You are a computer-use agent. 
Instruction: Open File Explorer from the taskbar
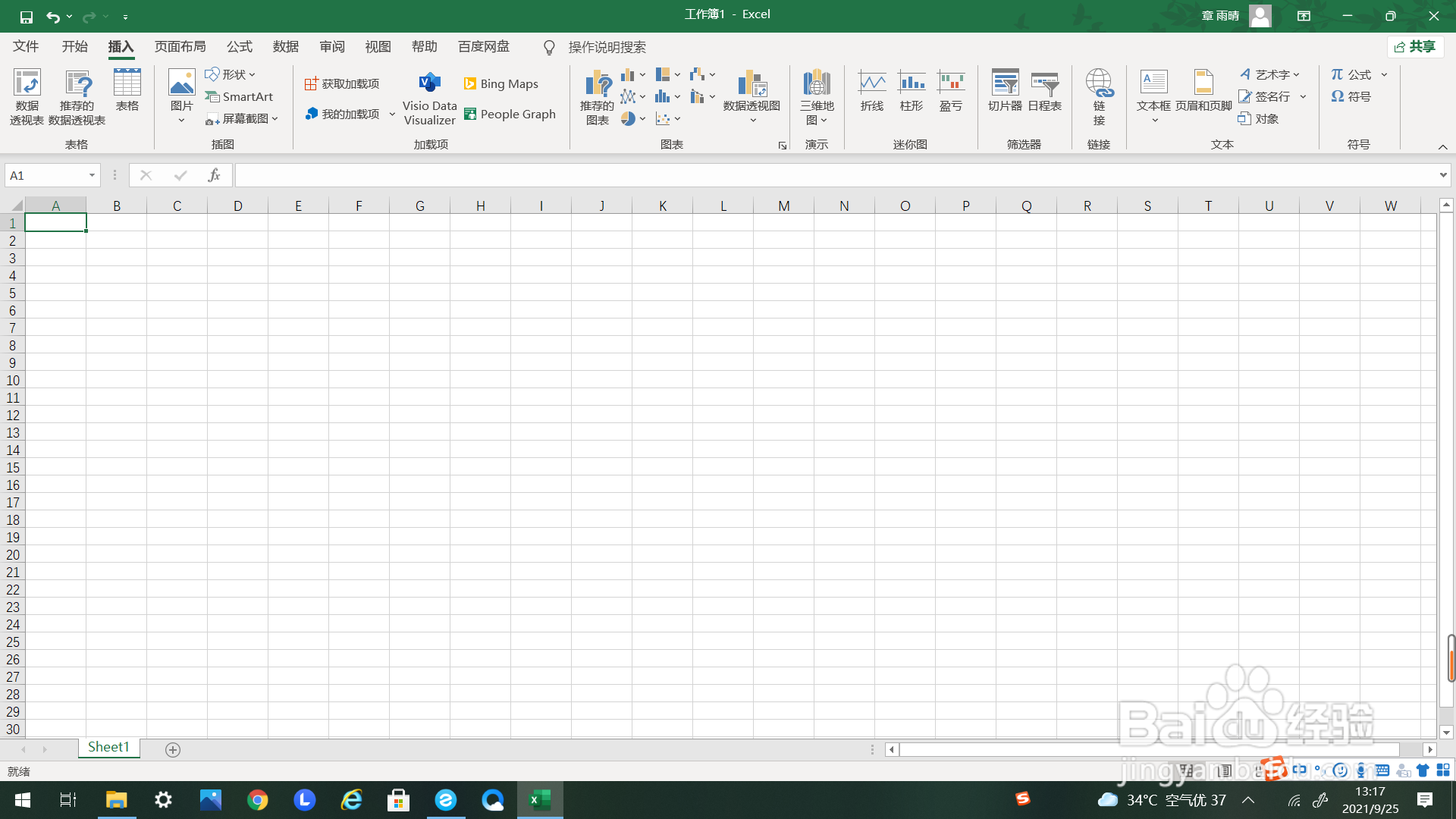116,800
